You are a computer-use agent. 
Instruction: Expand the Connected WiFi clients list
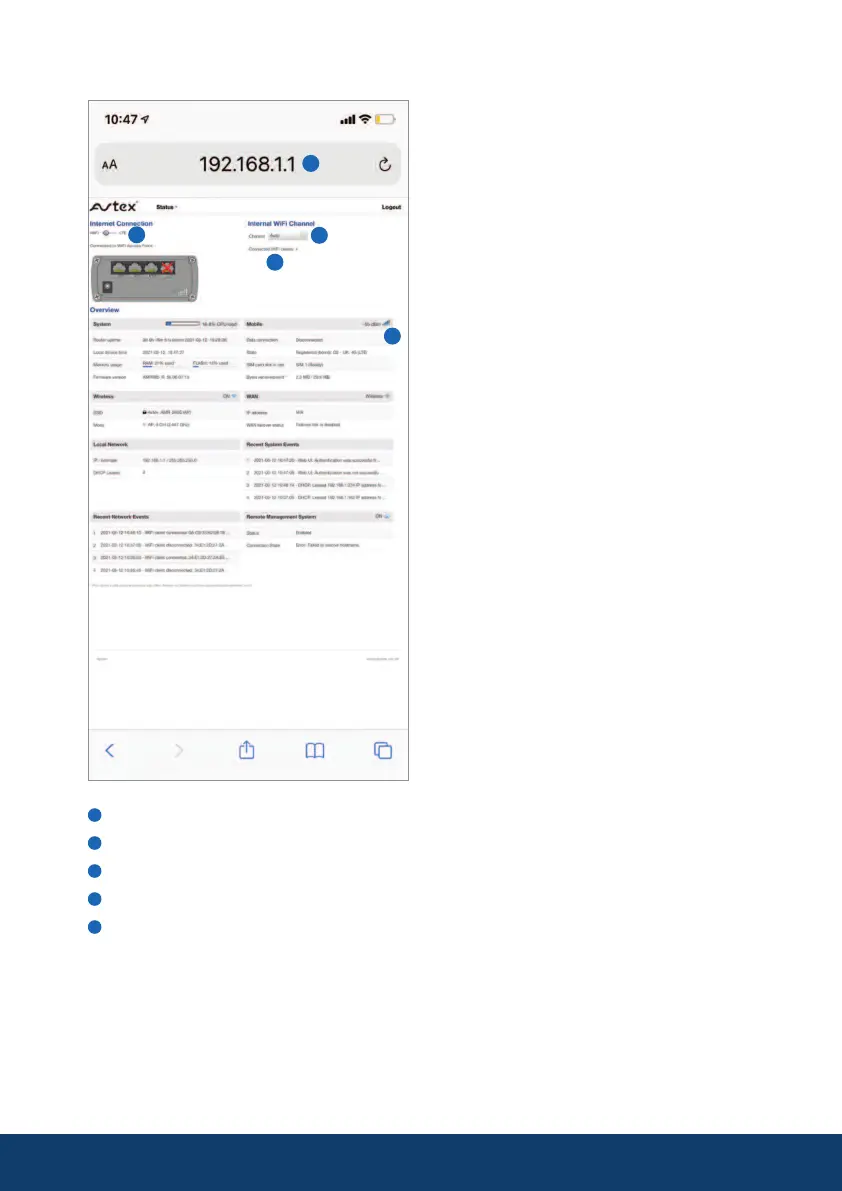tap(273, 249)
